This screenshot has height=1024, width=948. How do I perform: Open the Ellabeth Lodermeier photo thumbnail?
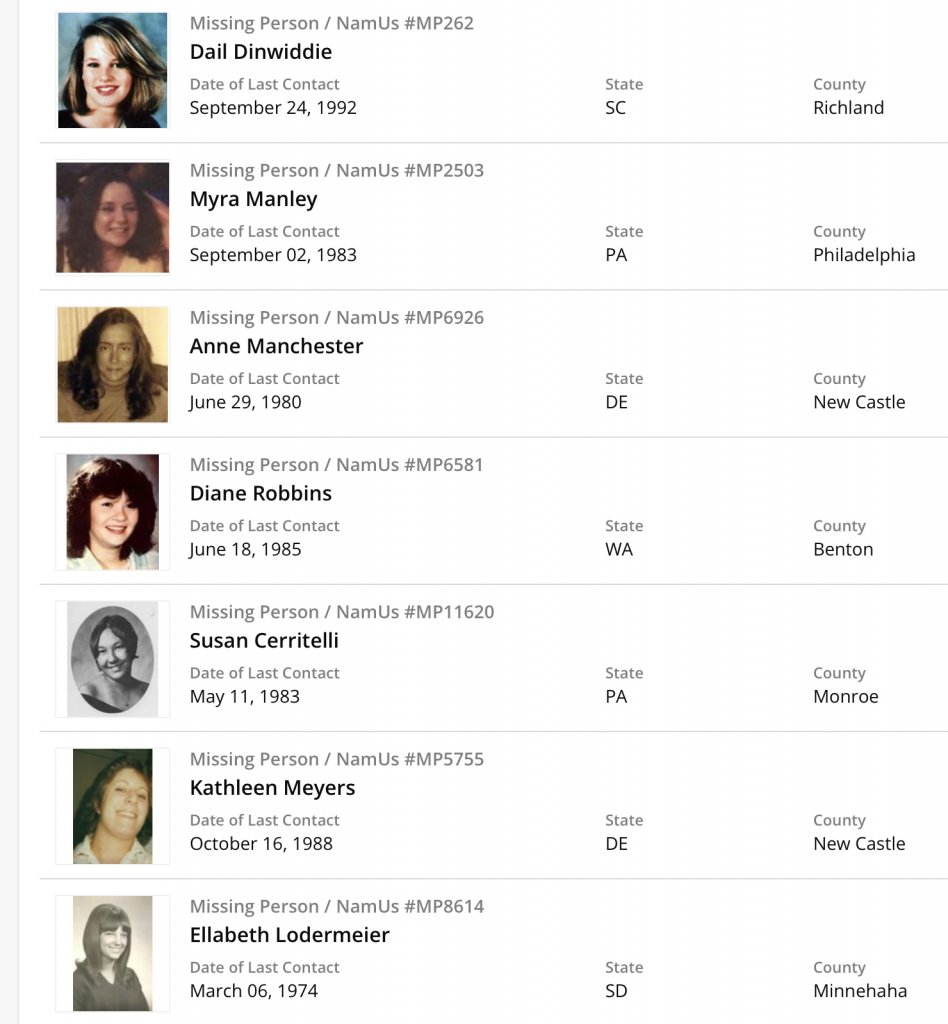click(x=112, y=953)
